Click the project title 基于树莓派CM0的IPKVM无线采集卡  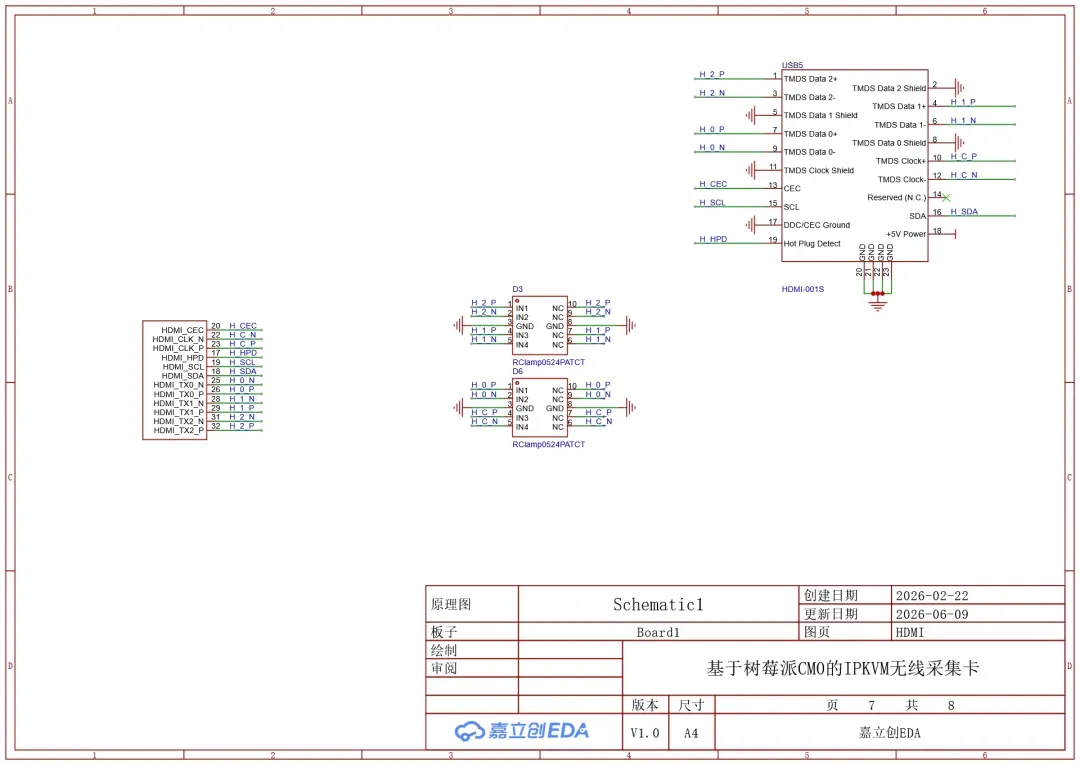point(842,668)
